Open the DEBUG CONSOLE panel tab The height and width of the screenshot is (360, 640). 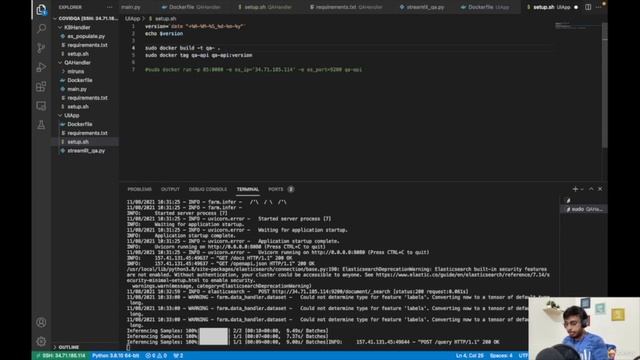pos(208,189)
